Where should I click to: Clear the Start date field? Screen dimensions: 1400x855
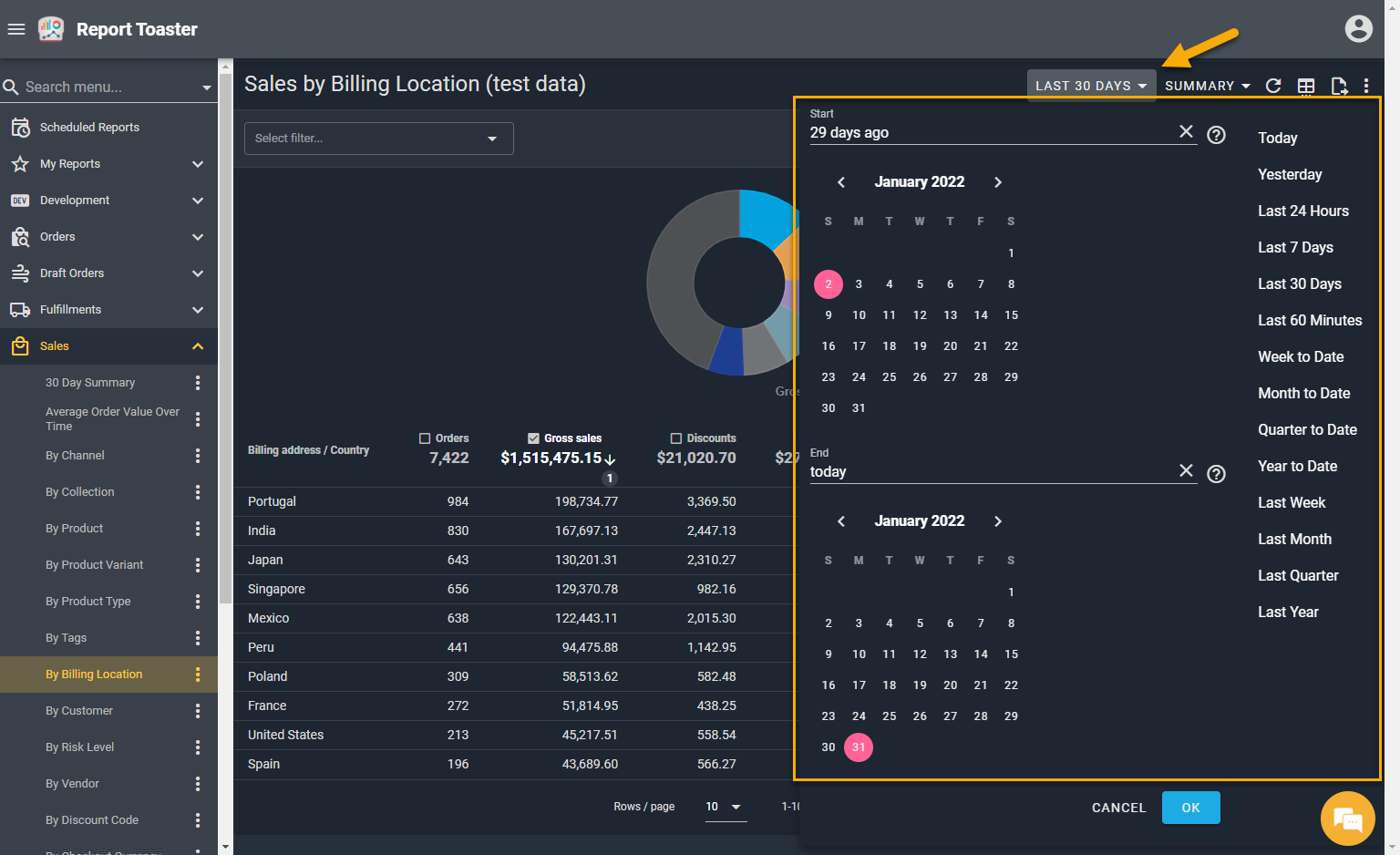click(1186, 131)
